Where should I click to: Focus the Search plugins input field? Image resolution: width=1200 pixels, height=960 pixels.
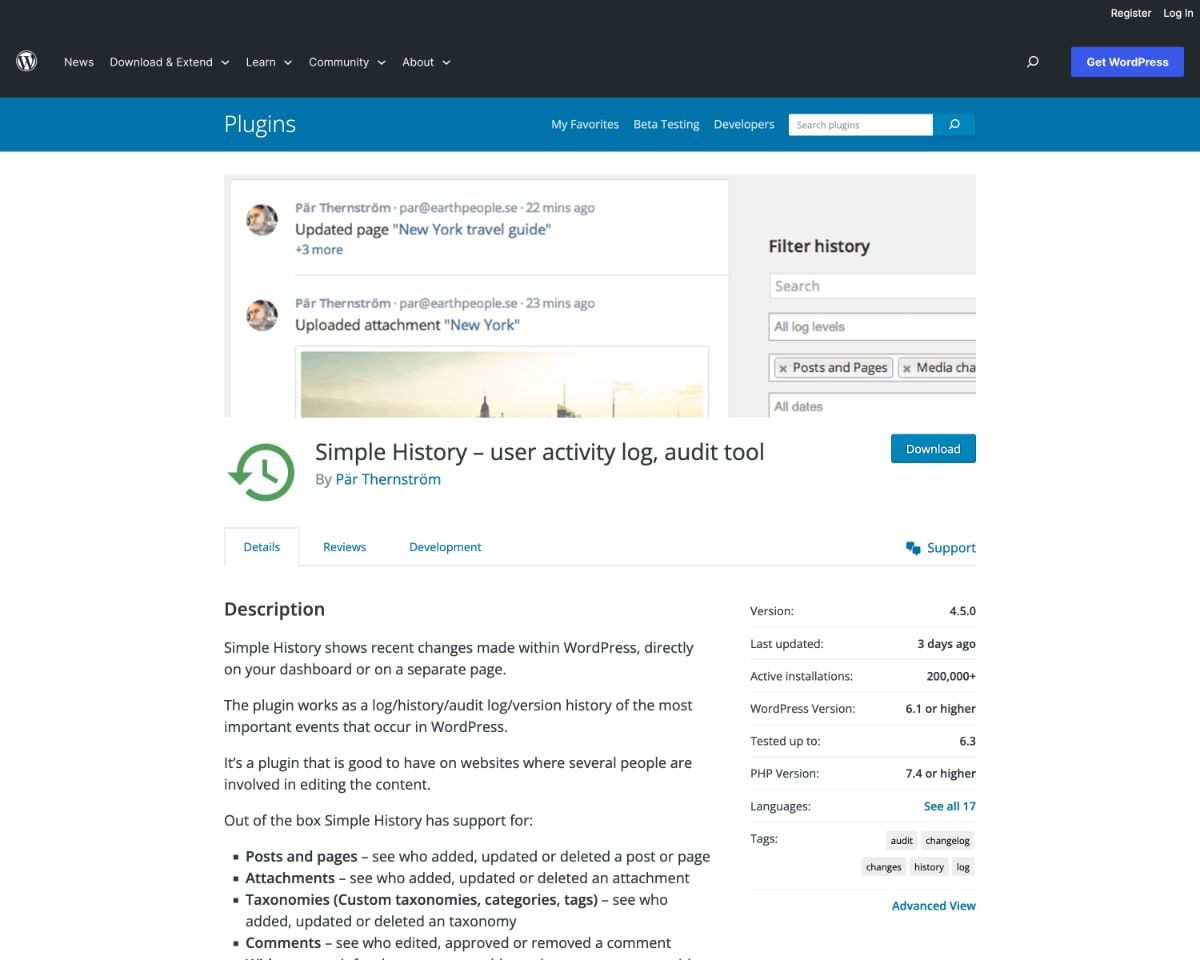click(x=860, y=125)
